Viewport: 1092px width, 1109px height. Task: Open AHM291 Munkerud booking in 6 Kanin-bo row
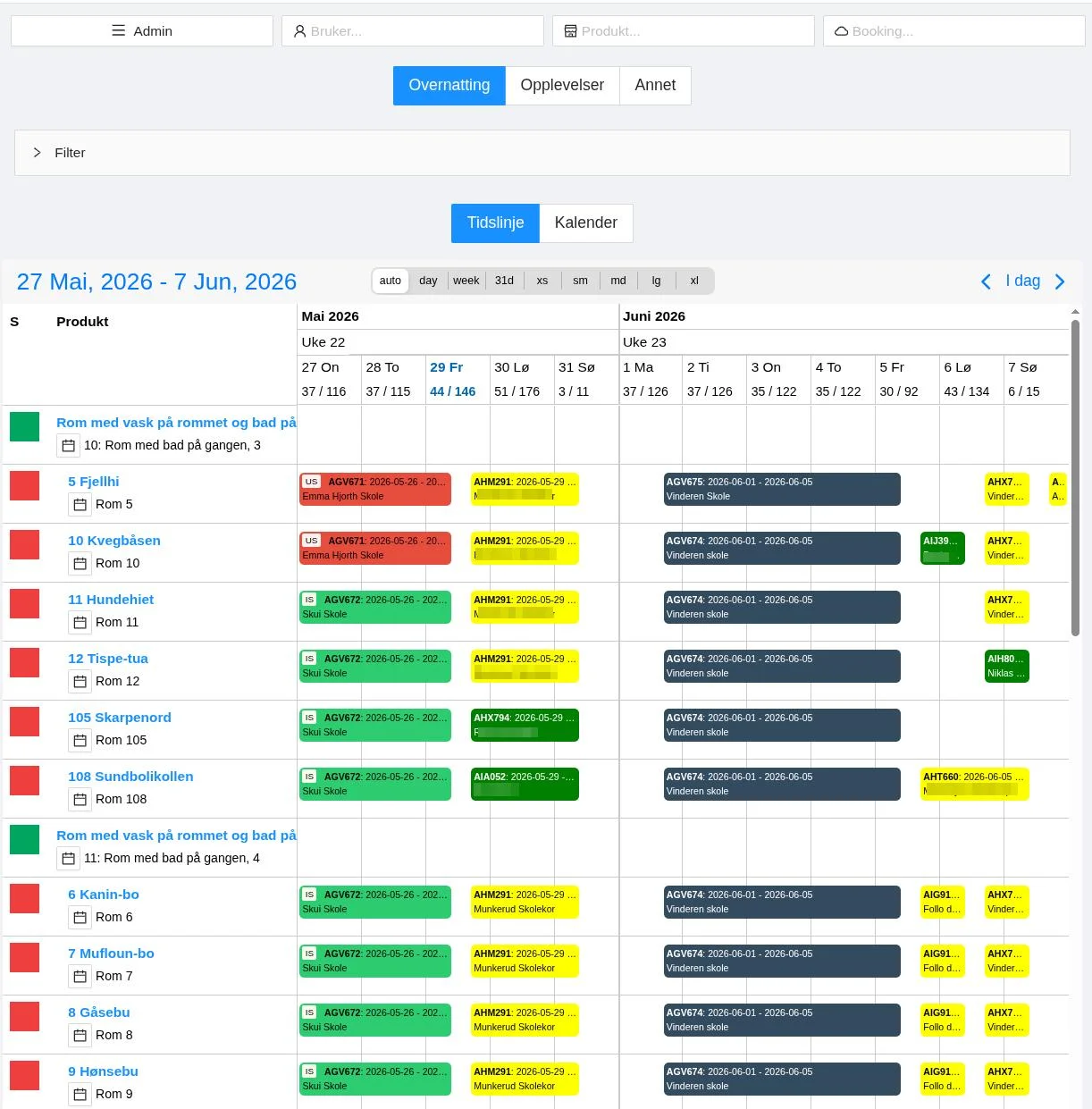(525, 902)
